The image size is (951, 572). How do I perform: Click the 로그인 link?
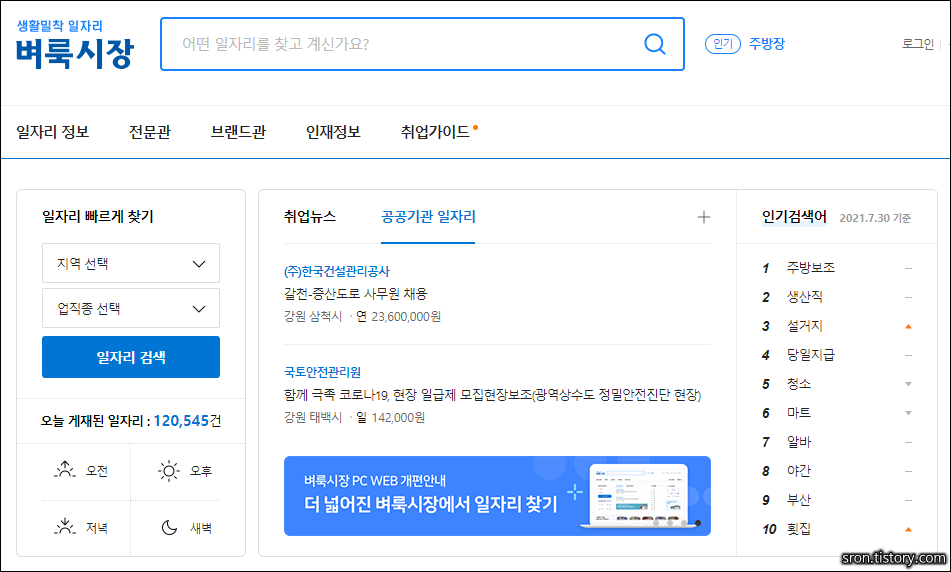(918, 44)
